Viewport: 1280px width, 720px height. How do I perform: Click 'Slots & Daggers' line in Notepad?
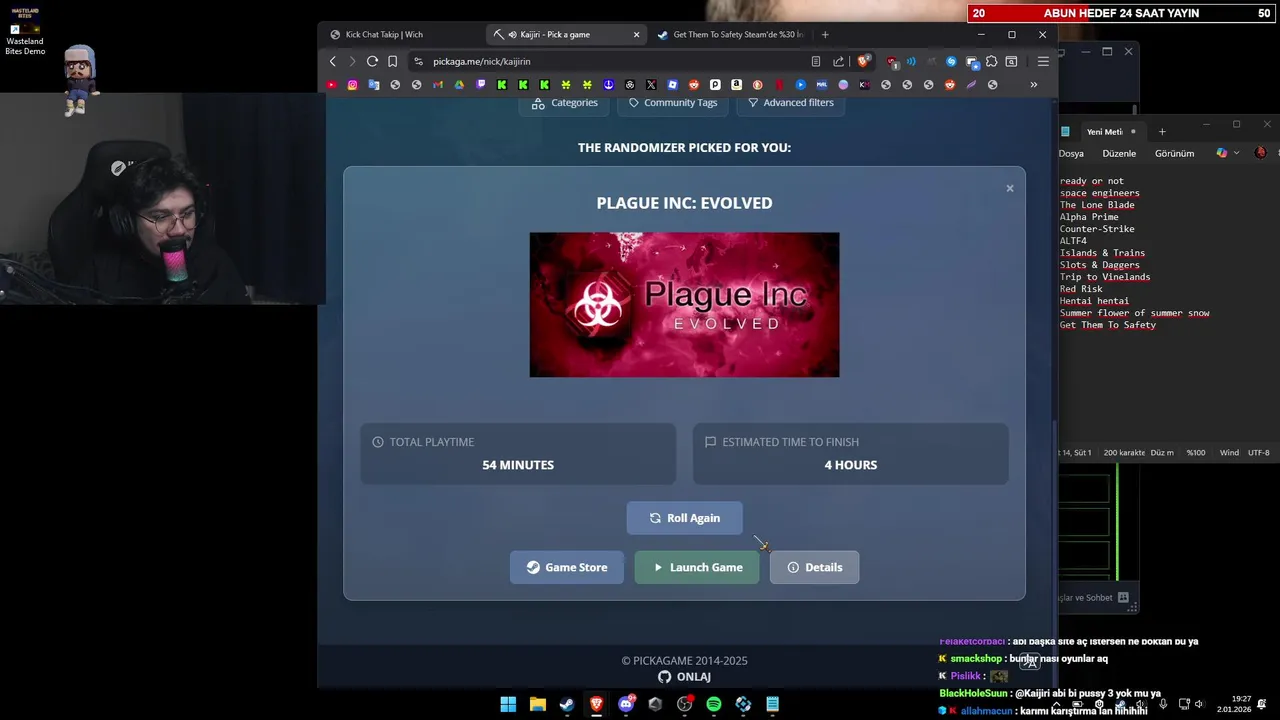[x=1099, y=265]
